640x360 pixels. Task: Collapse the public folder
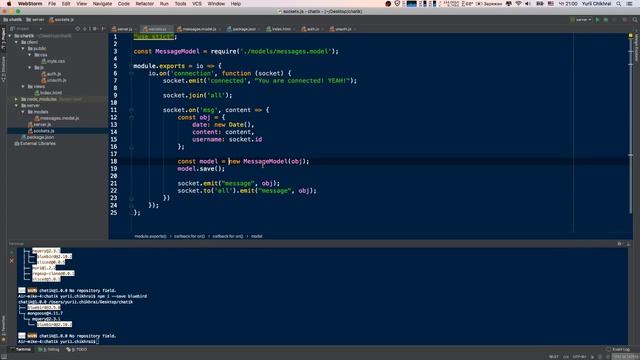click(23, 49)
